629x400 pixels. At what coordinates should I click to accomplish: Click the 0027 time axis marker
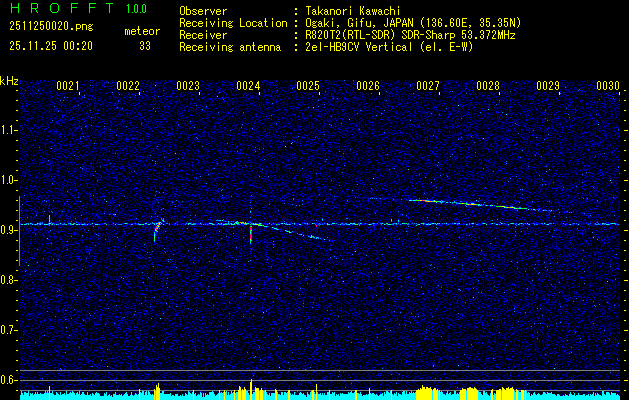click(x=428, y=86)
